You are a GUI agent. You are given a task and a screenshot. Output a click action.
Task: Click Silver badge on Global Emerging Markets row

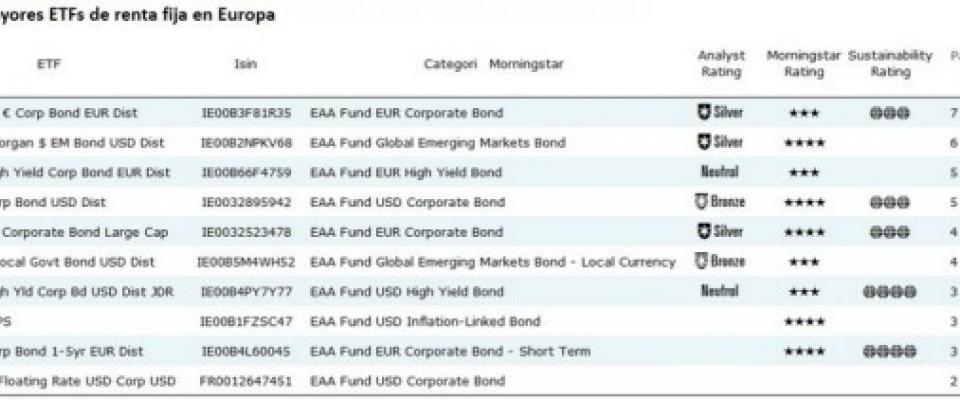[x=721, y=143]
